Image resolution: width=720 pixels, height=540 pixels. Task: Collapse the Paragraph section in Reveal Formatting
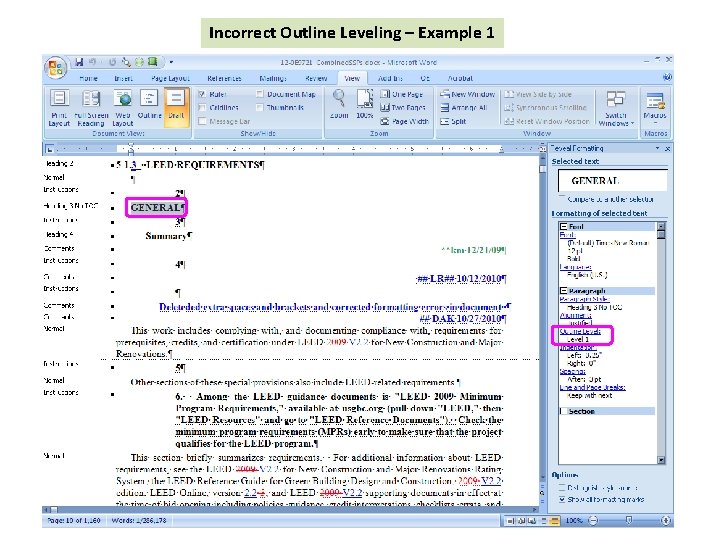point(563,291)
